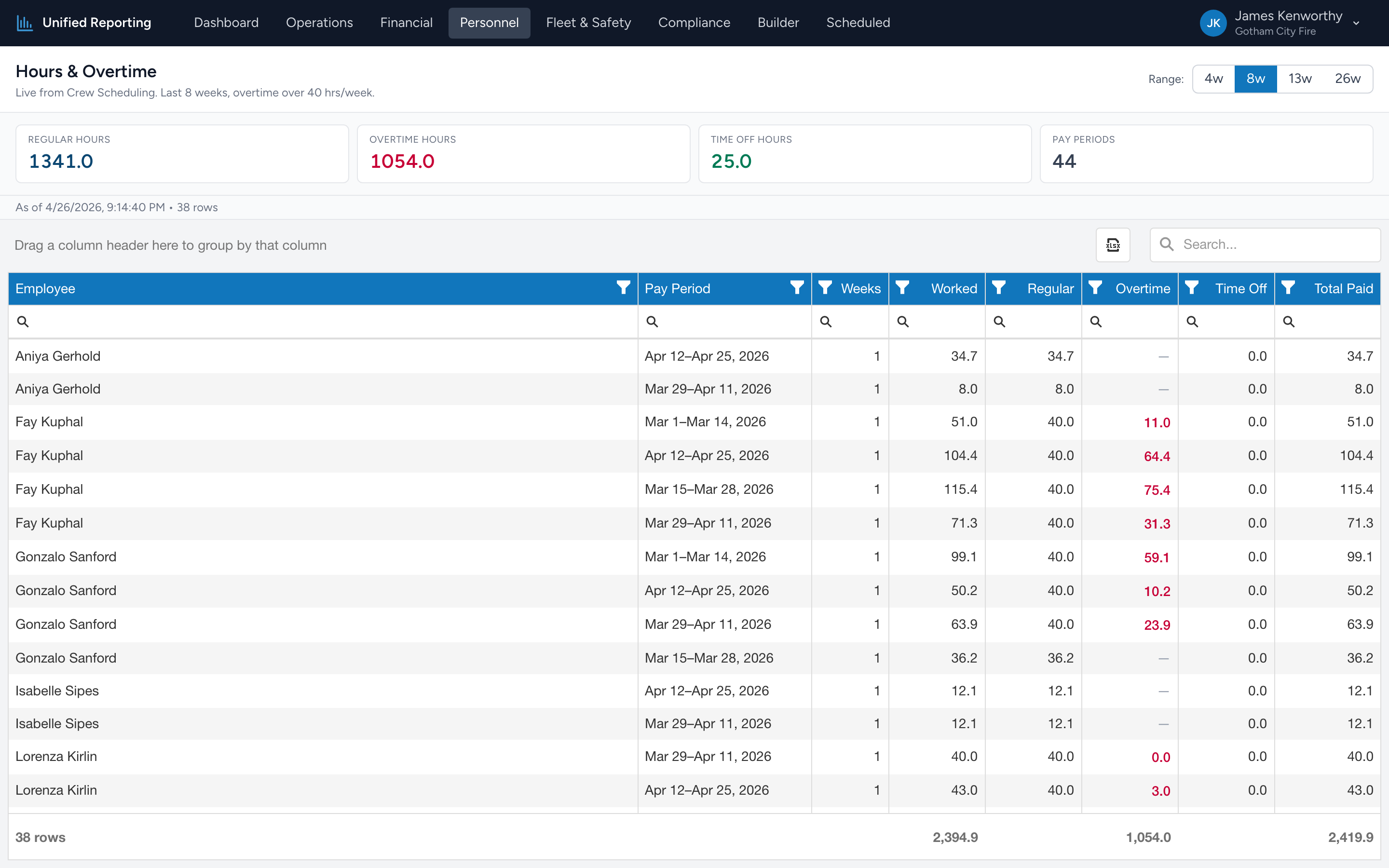Click the Search... input field
The width and height of the screenshot is (1389, 868).
point(1265,244)
